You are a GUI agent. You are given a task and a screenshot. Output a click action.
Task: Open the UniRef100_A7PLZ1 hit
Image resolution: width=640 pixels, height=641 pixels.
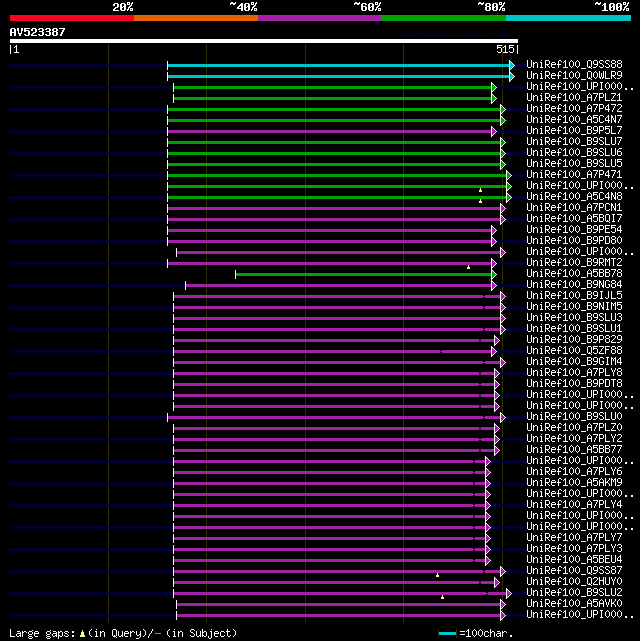pos(574,97)
